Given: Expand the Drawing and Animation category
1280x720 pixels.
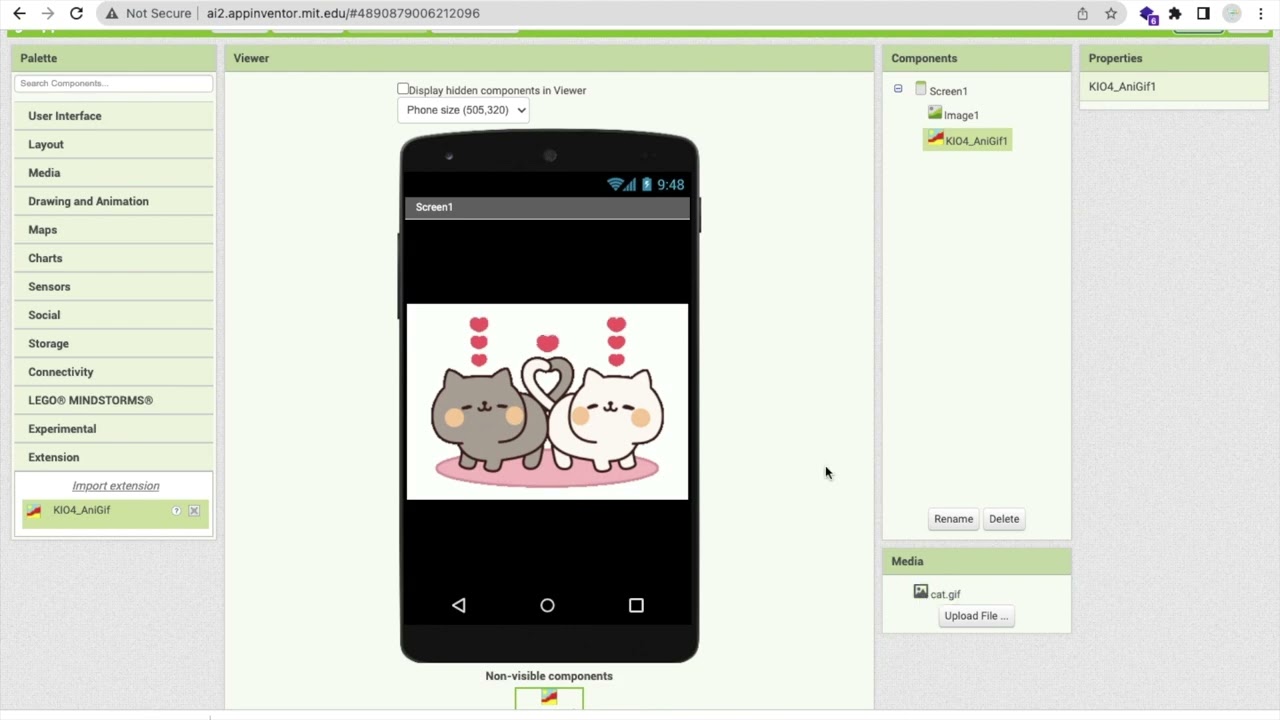Looking at the screenshot, I should tap(114, 201).
